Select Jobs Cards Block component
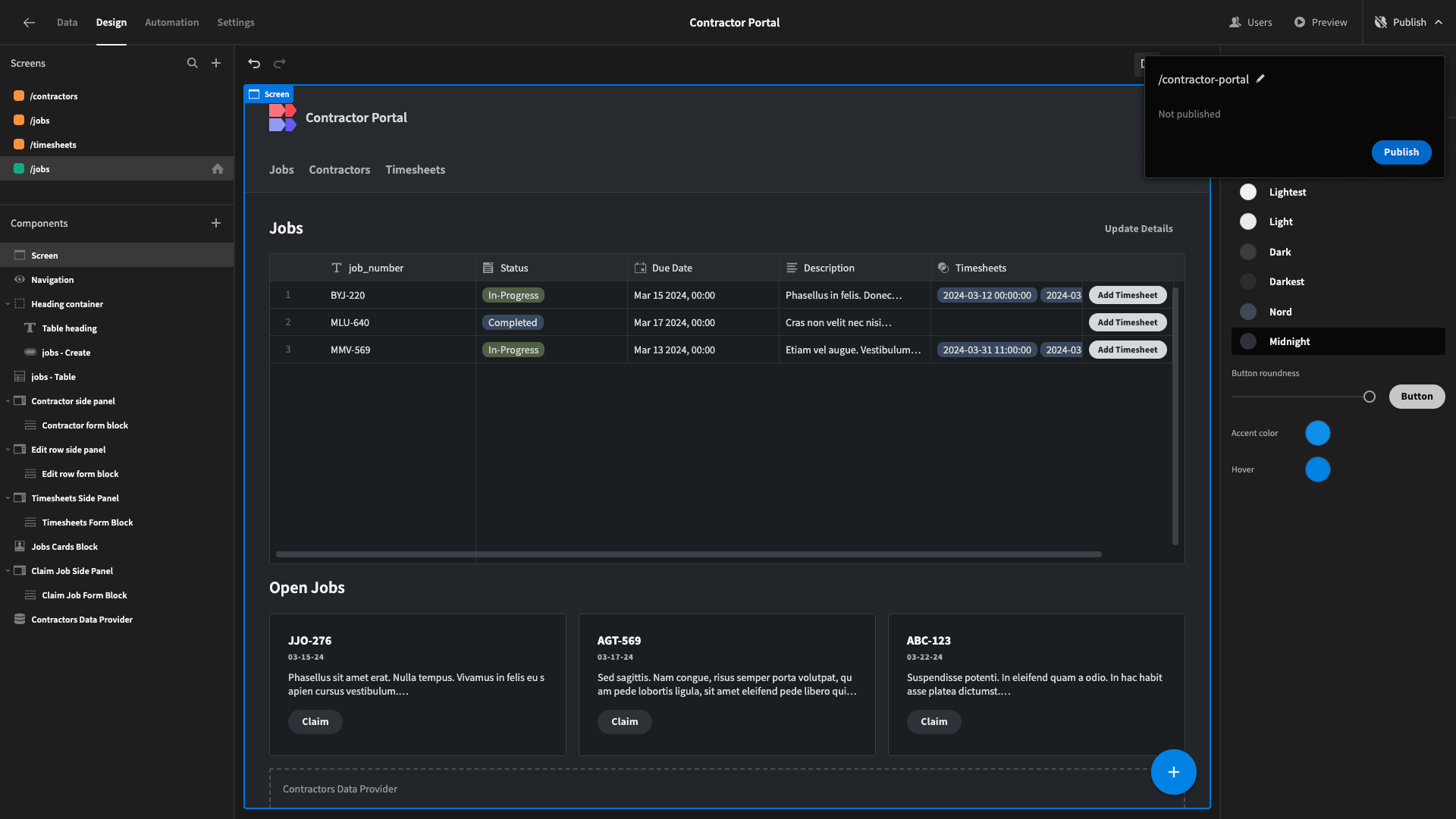Screen dimensions: 1456x819 [x=117, y=547]
